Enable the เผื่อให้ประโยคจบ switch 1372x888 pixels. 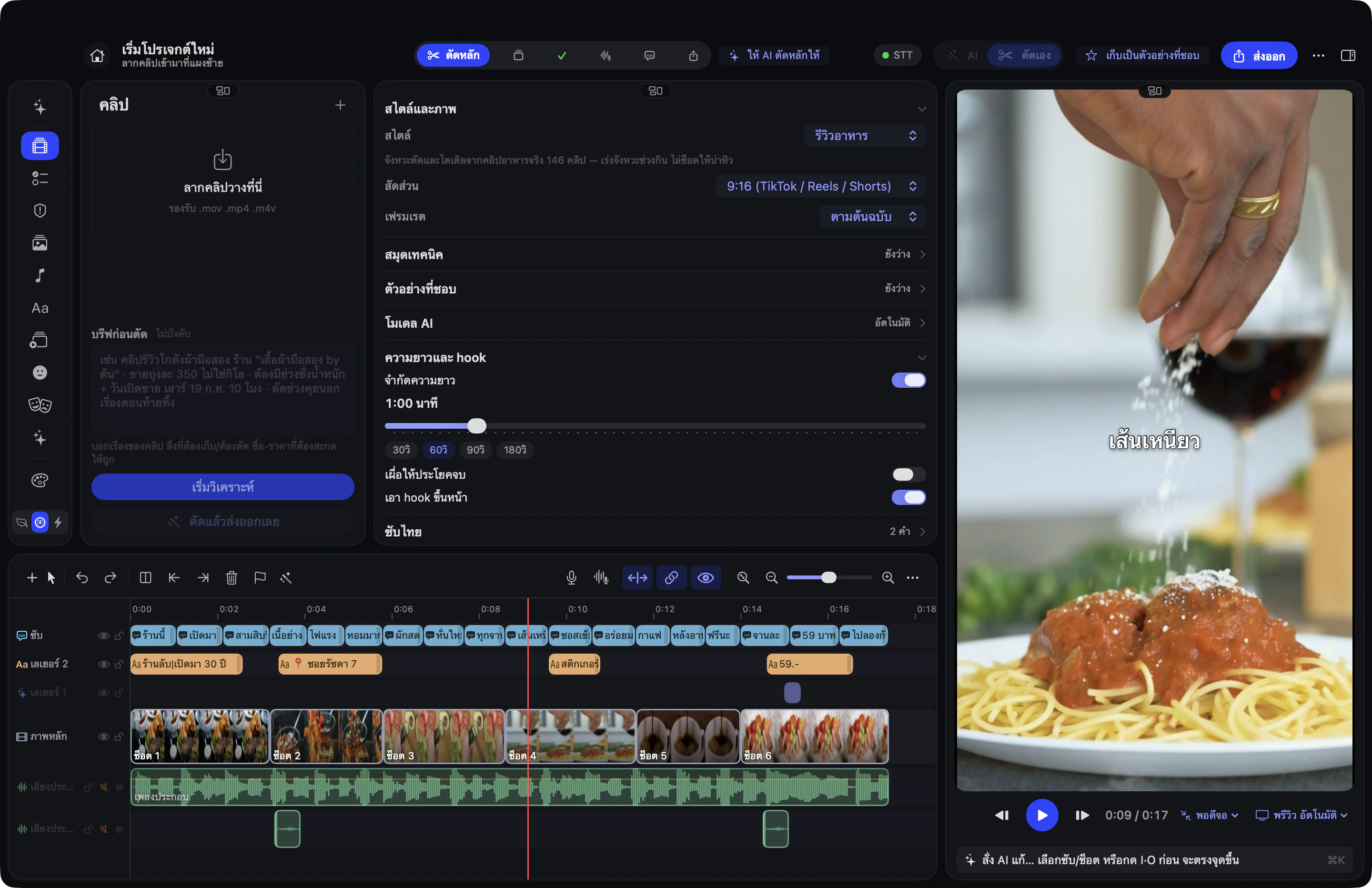point(908,474)
